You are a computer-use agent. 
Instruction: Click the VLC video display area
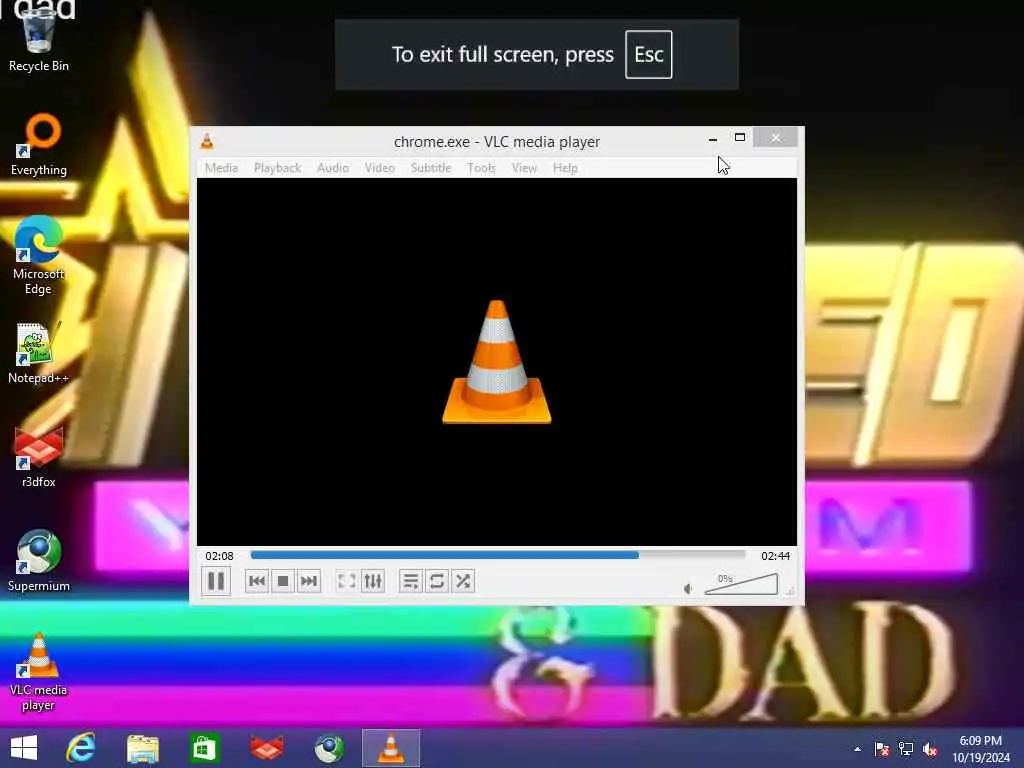(x=497, y=361)
